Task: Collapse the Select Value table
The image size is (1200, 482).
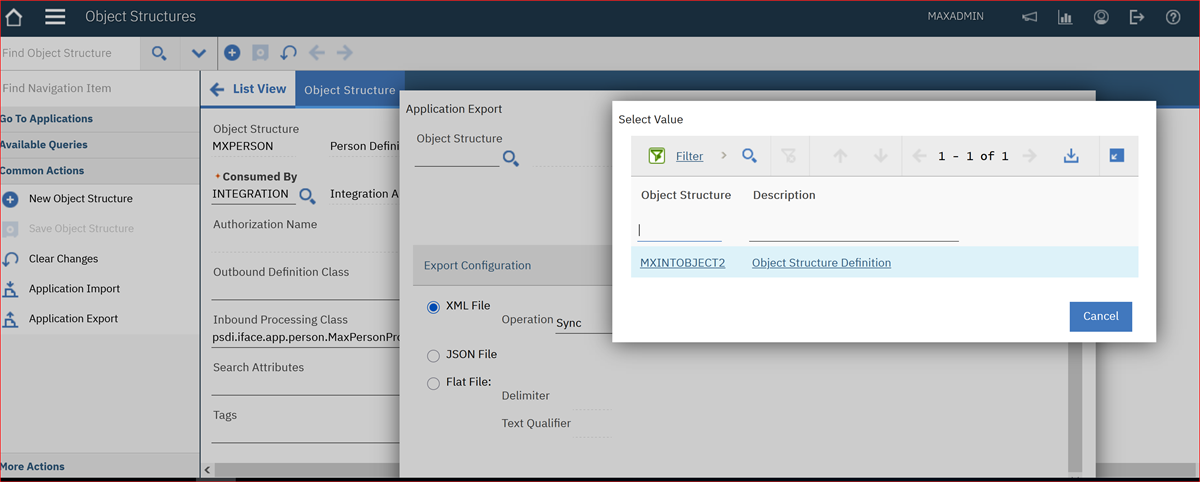Action: (x=1117, y=156)
